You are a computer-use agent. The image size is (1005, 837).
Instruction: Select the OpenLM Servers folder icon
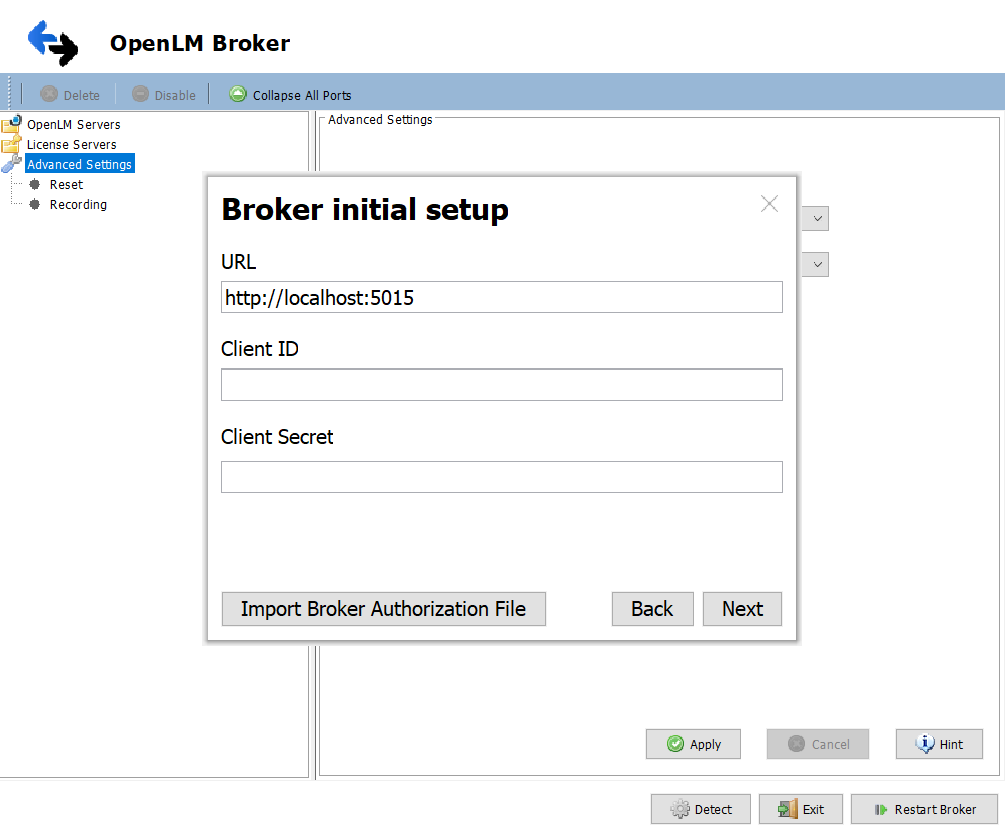pos(11,125)
